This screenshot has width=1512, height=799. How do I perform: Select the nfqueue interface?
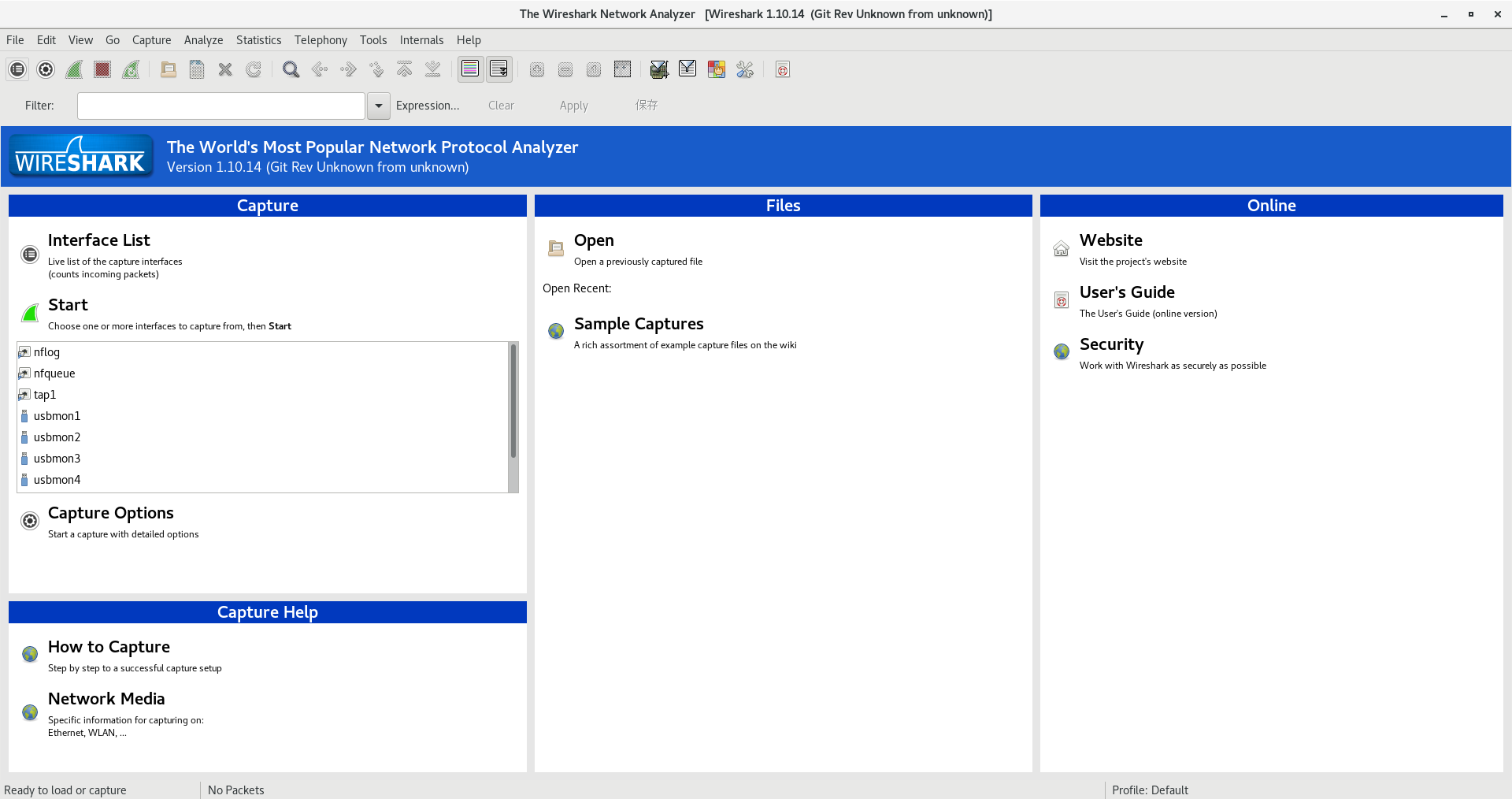coord(263,373)
